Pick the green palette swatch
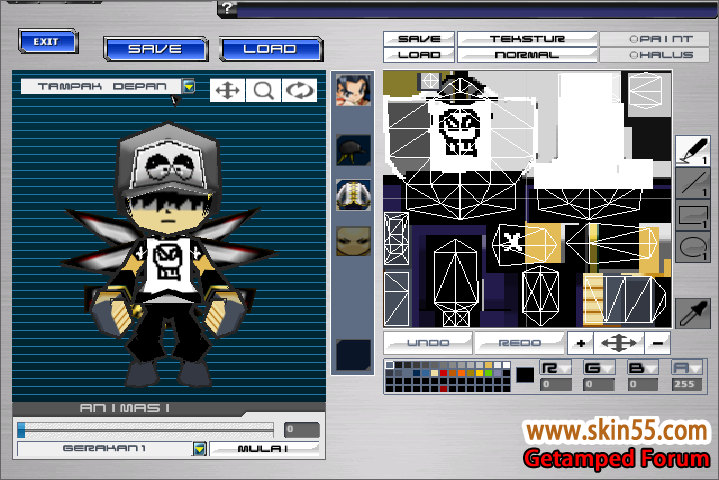This screenshot has width=719, height=480. click(488, 373)
